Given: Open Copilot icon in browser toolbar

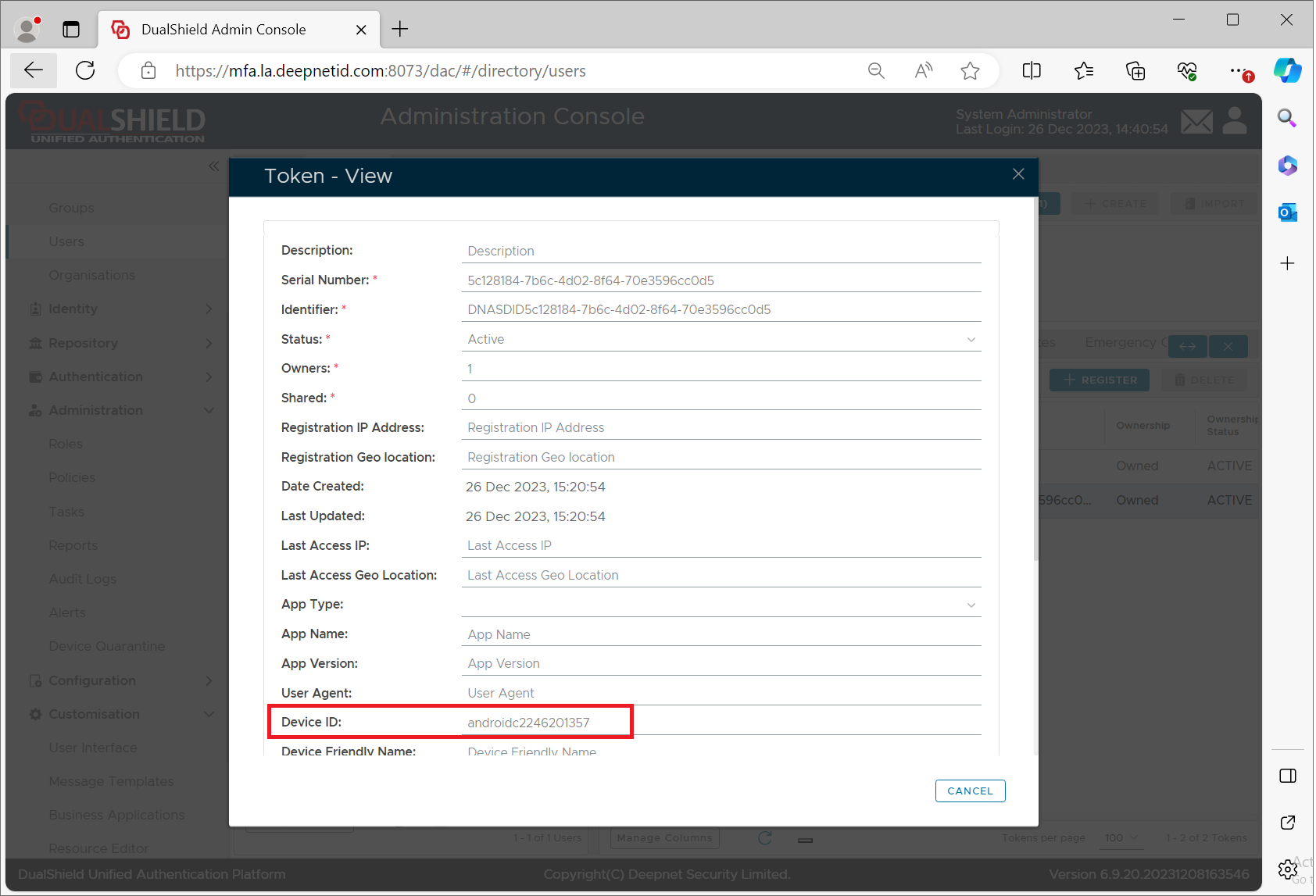Looking at the screenshot, I should 1287,71.
